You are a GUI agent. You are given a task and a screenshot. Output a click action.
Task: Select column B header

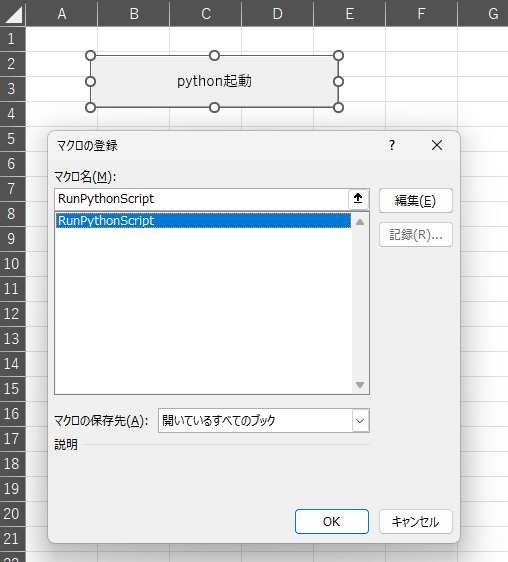click(x=134, y=14)
